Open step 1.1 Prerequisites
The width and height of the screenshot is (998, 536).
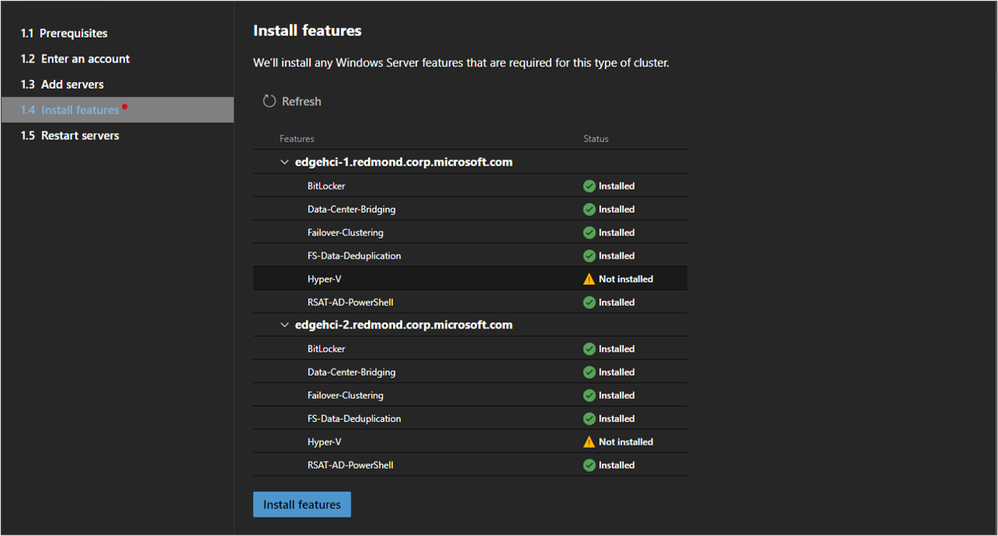[64, 33]
